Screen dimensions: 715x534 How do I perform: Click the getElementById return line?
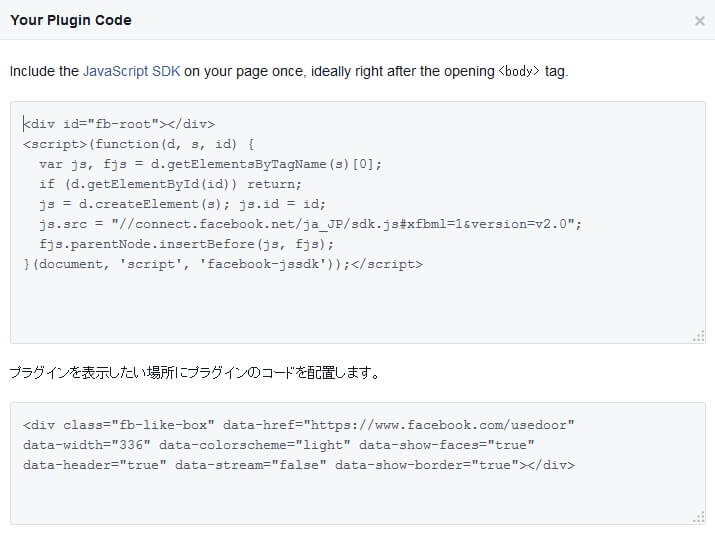[171, 184]
